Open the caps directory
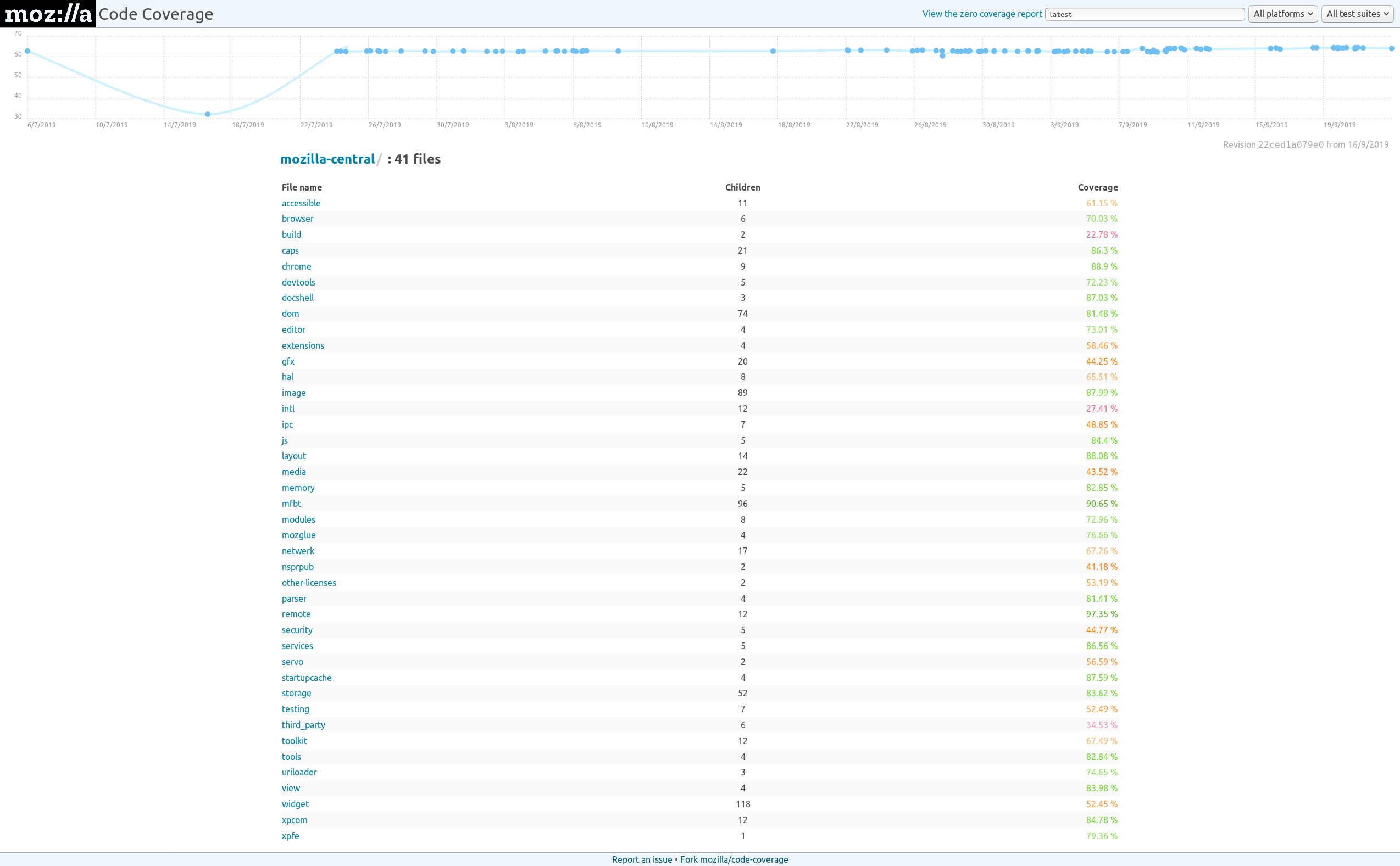The height and width of the screenshot is (866, 1400). (290, 251)
